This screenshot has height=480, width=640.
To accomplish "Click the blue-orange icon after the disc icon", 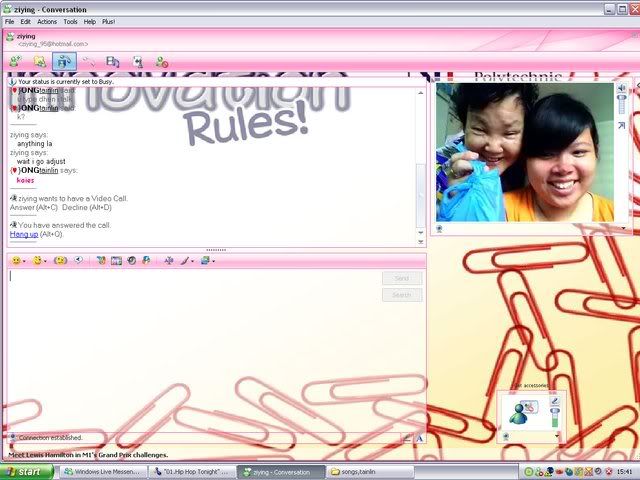I will [146, 260].
